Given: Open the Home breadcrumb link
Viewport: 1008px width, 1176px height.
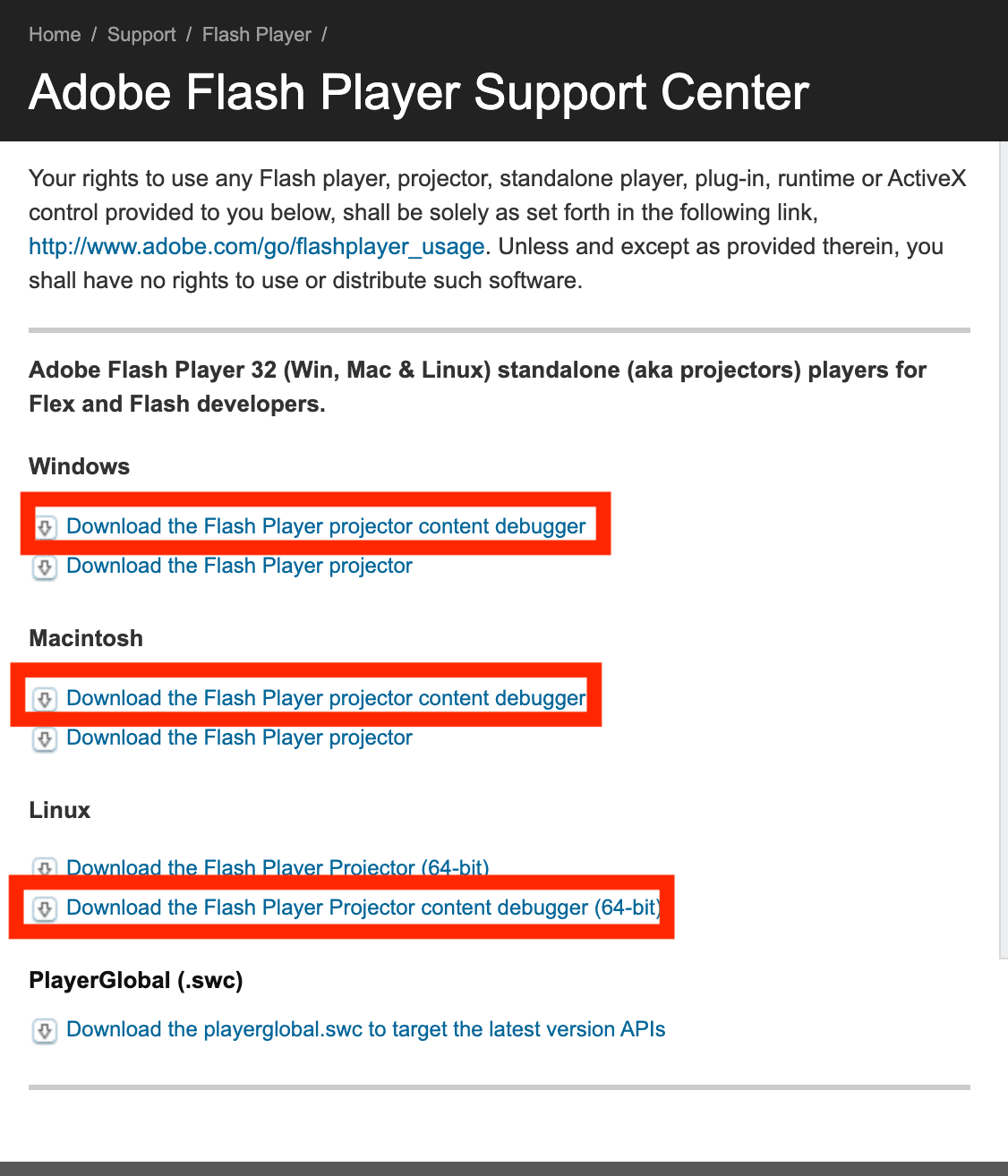Looking at the screenshot, I should 55,34.
